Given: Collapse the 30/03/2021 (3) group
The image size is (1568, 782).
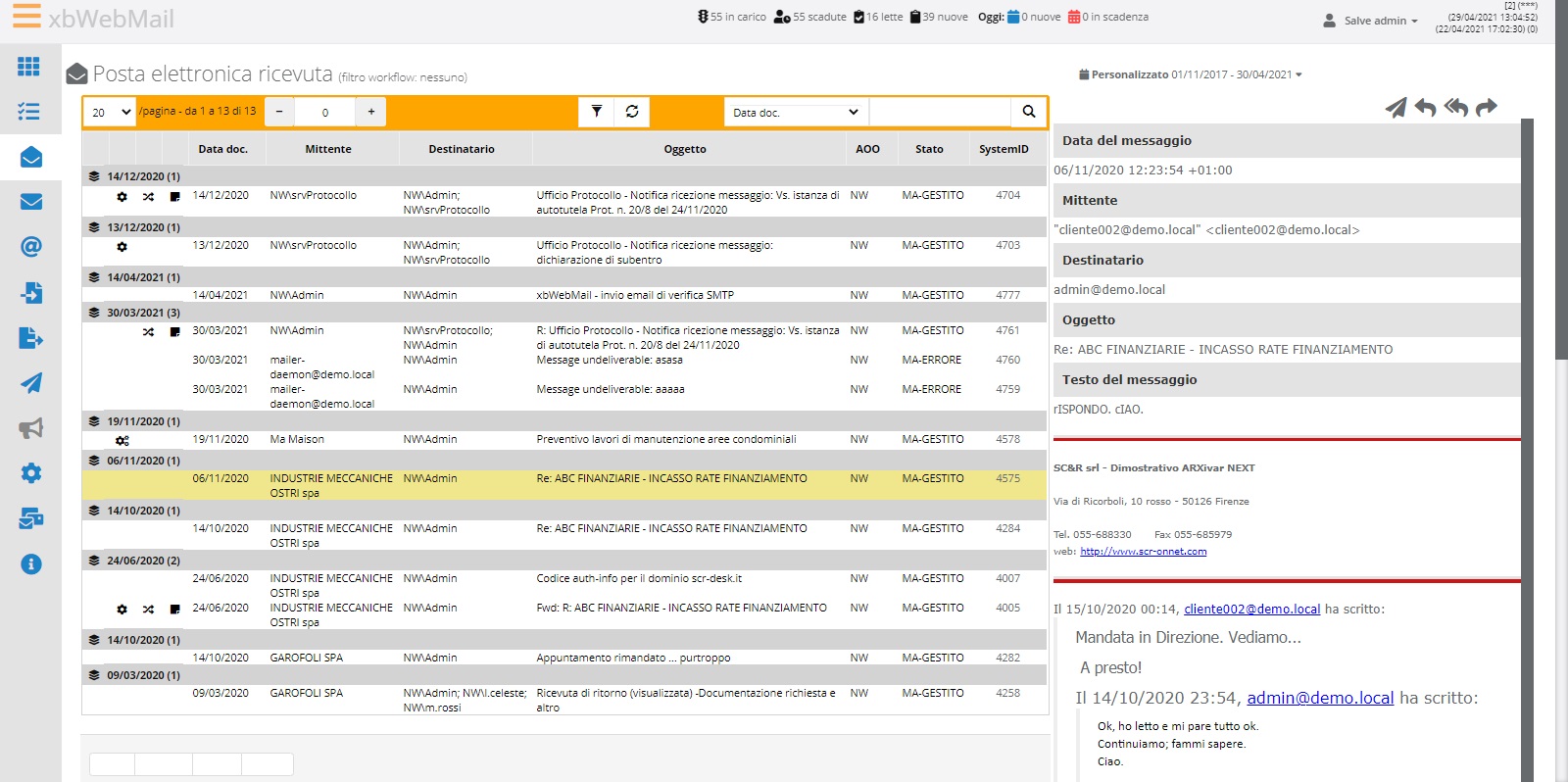Looking at the screenshot, I should pos(94,313).
